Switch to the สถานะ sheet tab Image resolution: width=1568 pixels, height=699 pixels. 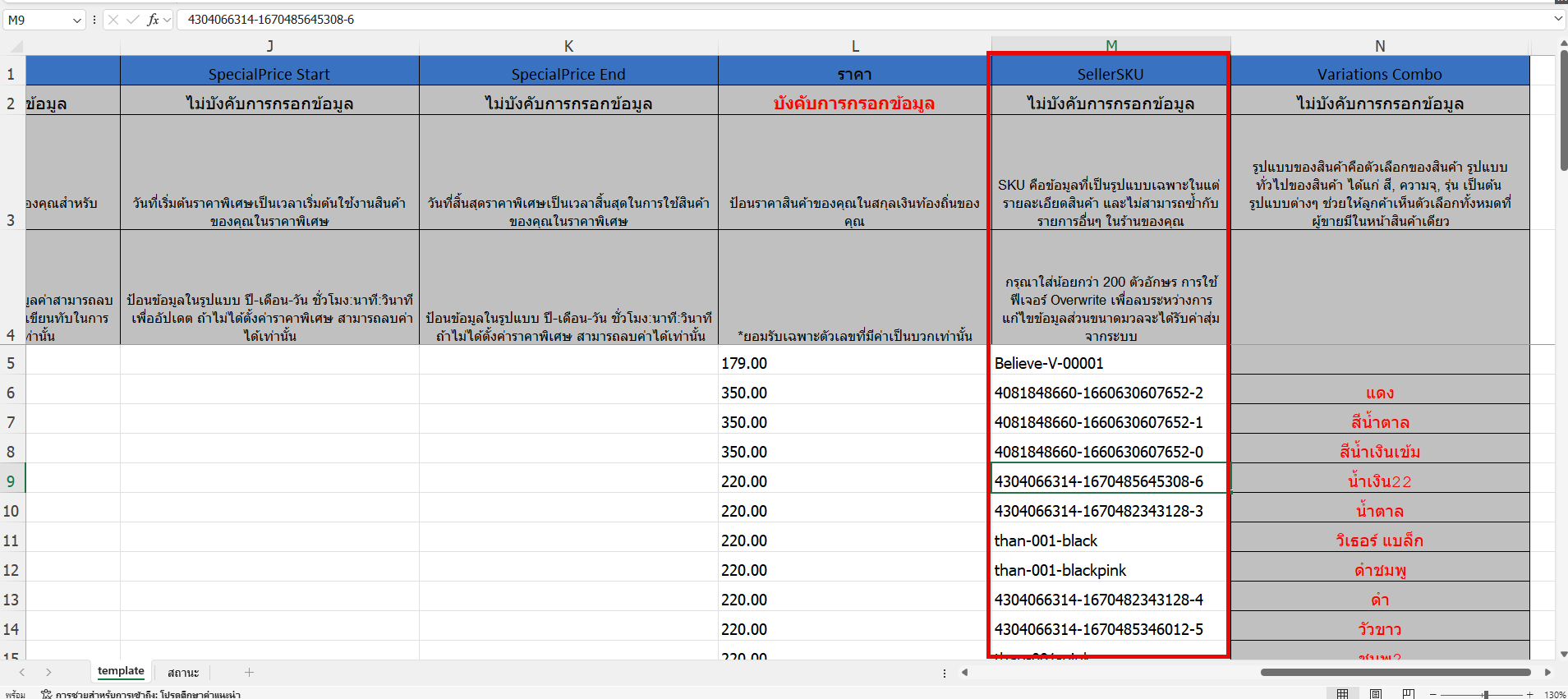click(x=183, y=672)
